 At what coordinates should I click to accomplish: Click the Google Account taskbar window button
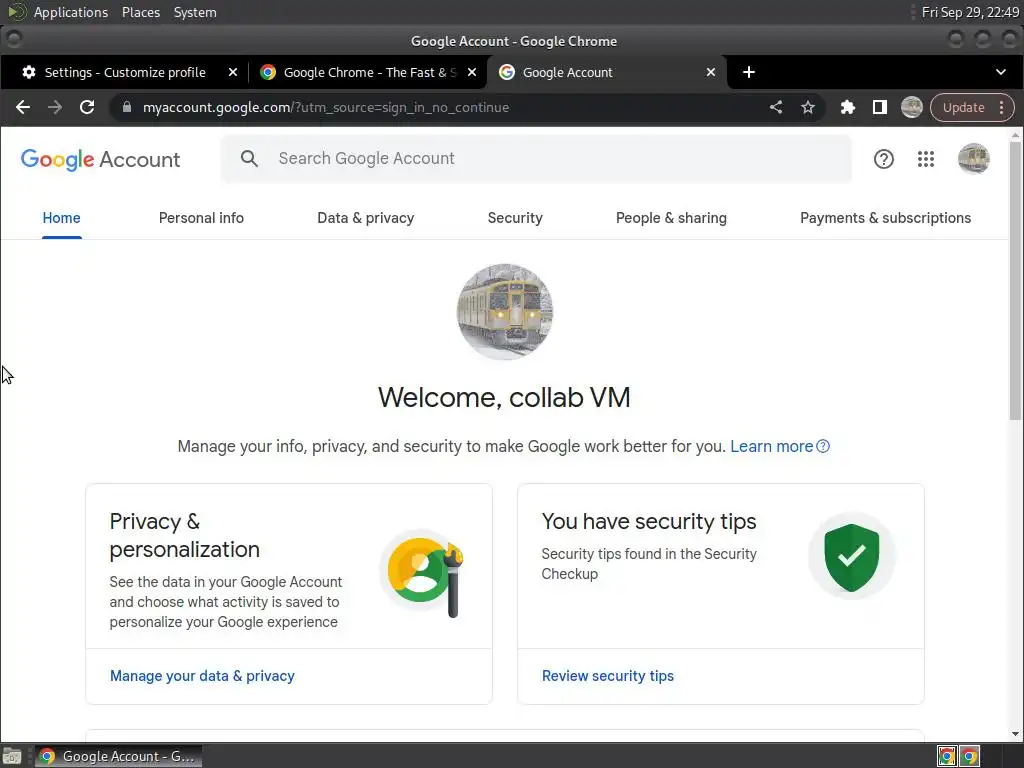119,756
